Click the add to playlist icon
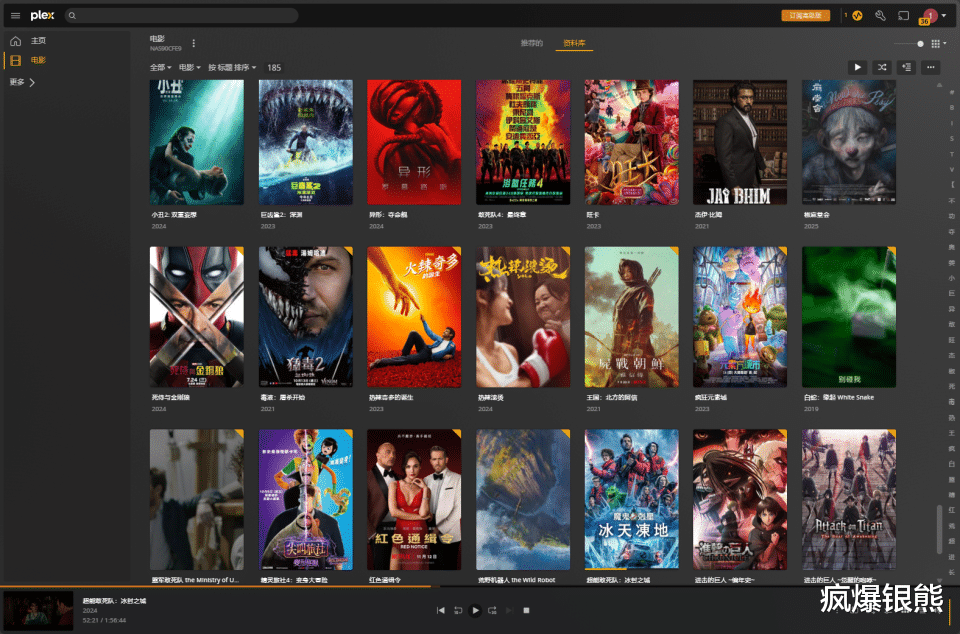Screen dimensions: 960x634 tap(906, 67)
